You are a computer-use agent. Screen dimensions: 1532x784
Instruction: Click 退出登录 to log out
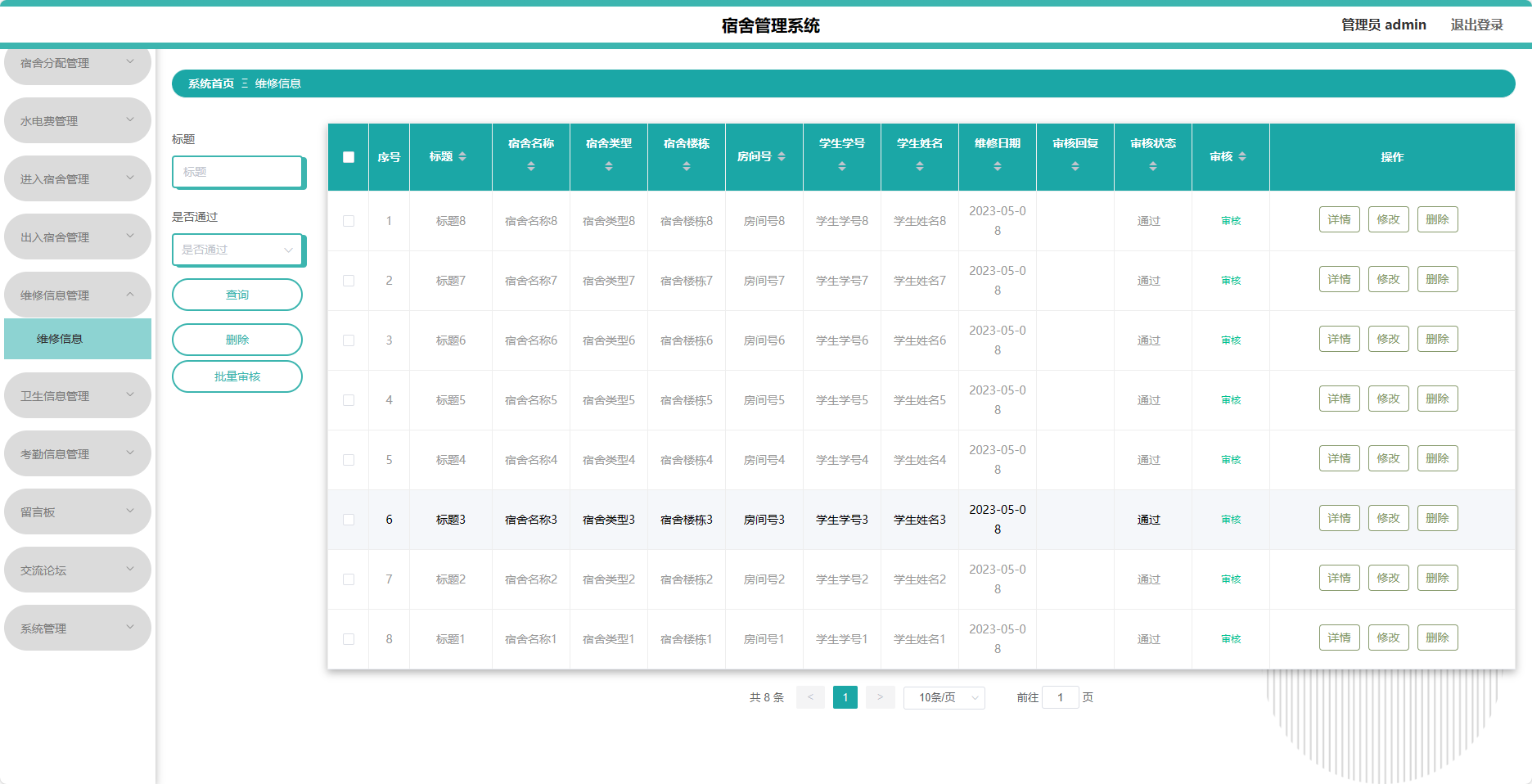1476,25
